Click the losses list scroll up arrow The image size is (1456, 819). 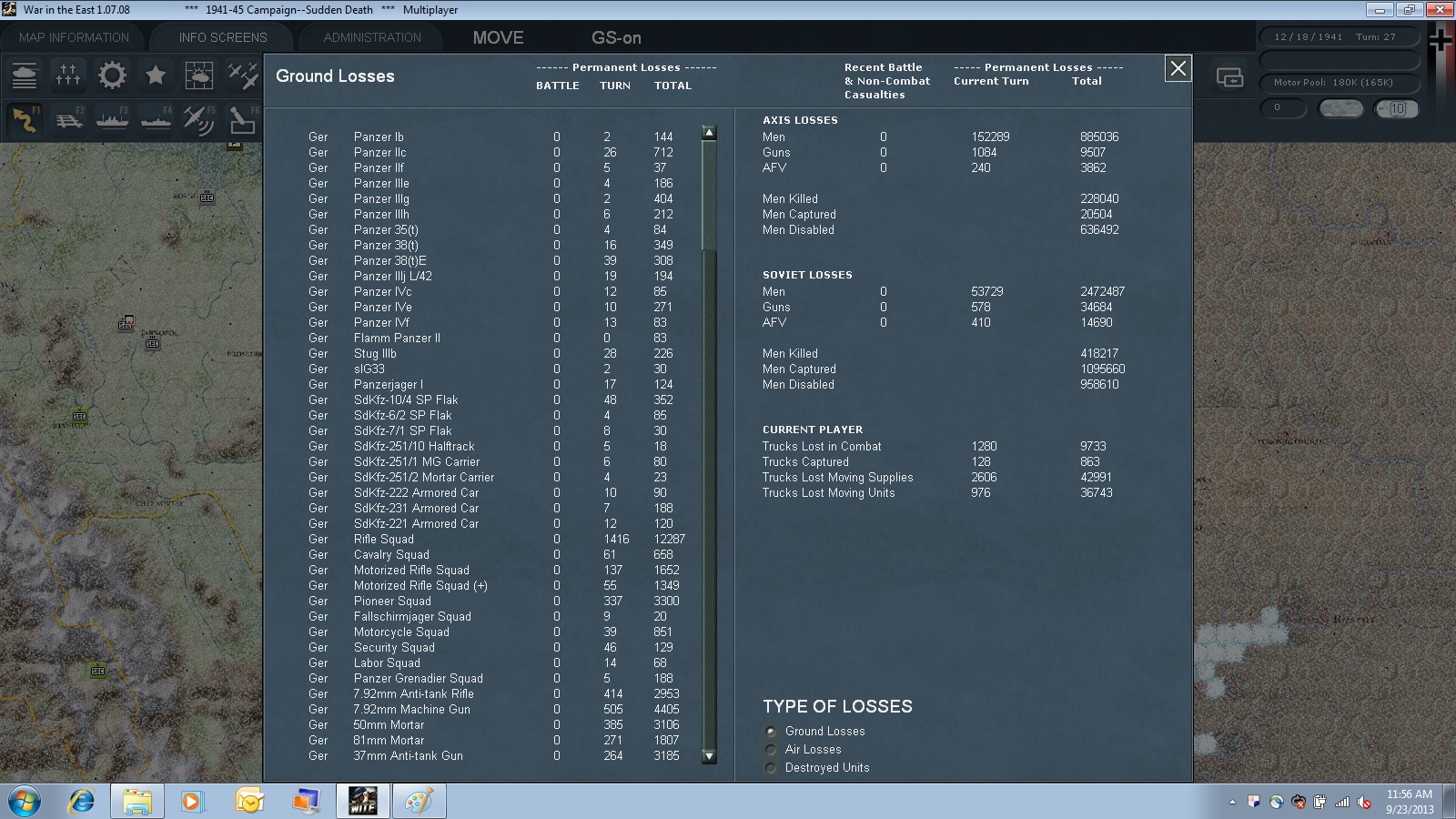(709, 133)
